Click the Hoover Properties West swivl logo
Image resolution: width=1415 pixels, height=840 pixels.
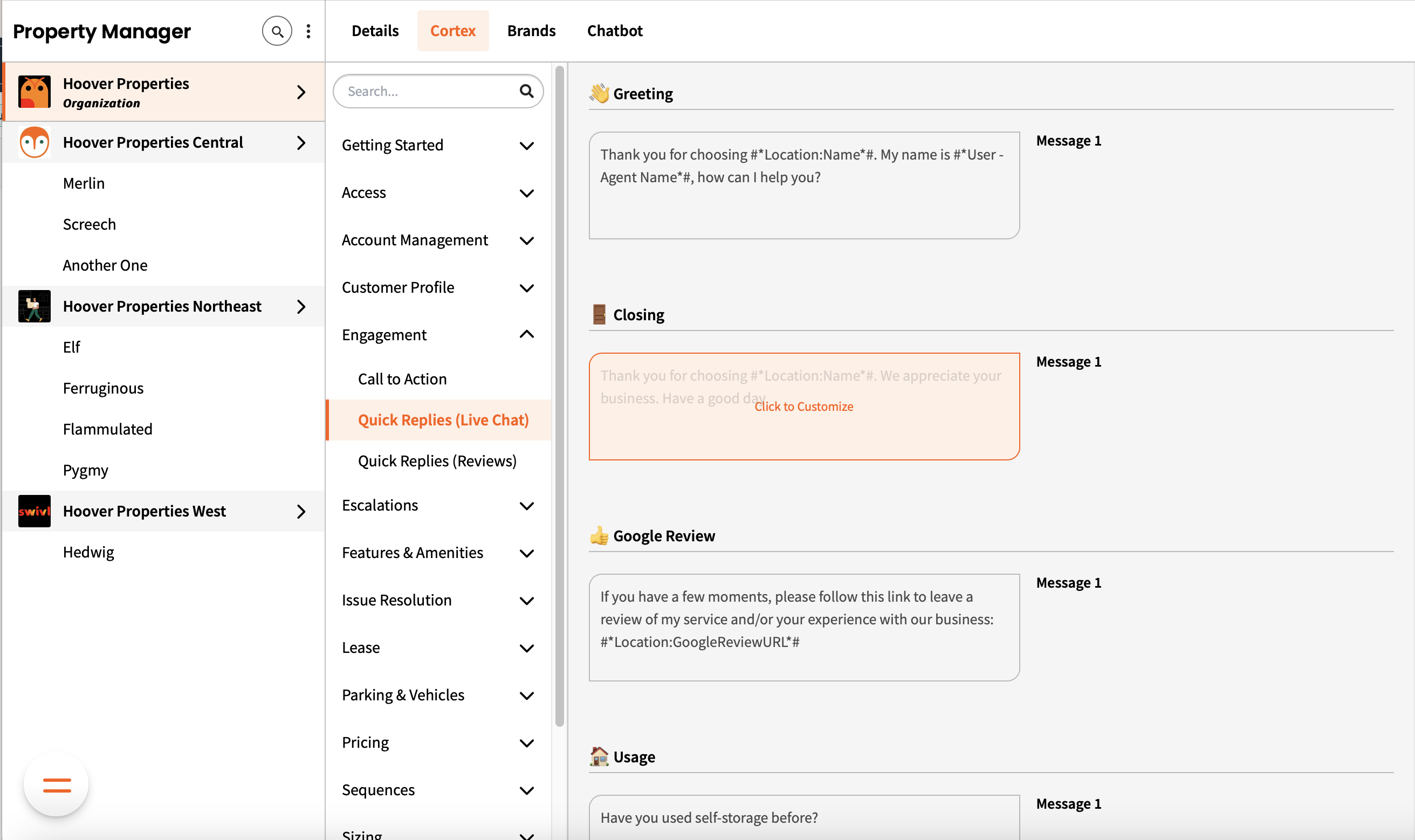[x=34, y=511]
